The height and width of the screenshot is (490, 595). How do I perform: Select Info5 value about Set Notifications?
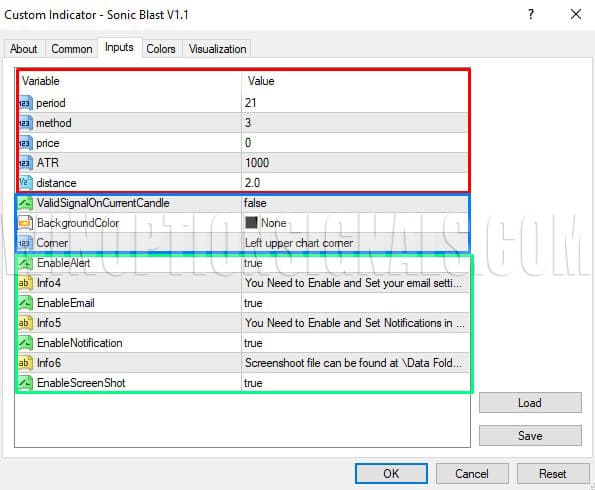(354, 323)
